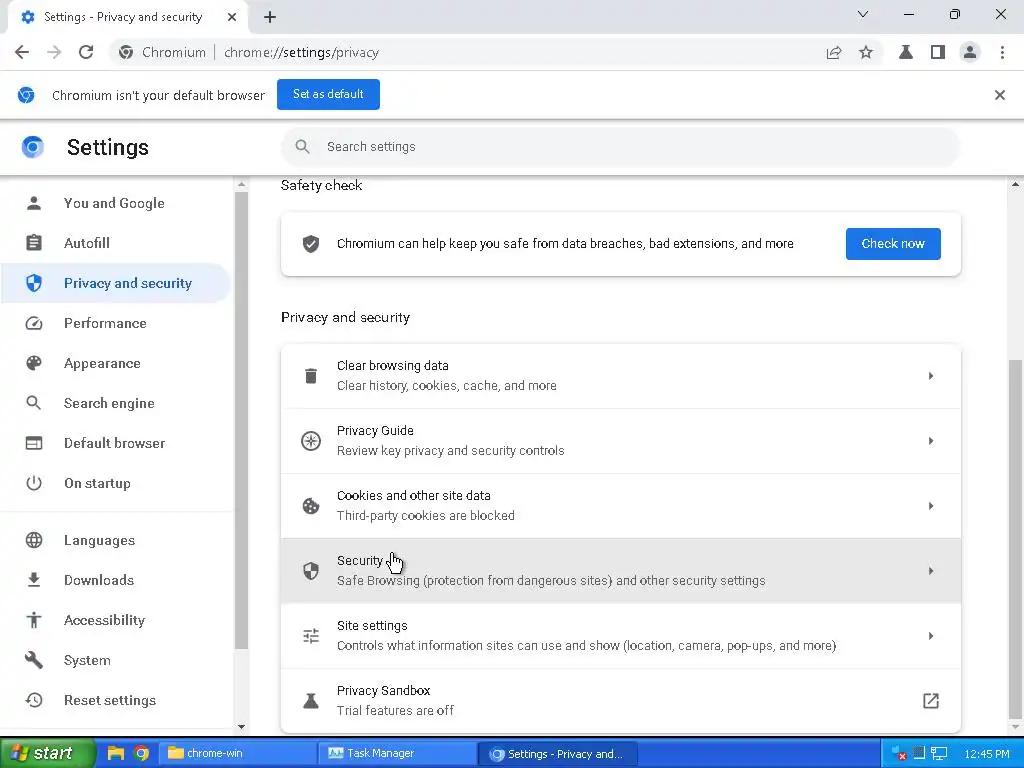Click the site info Chromium chip
The height and width of the screenshot is (768, 1024).
(x=163, y=52)
